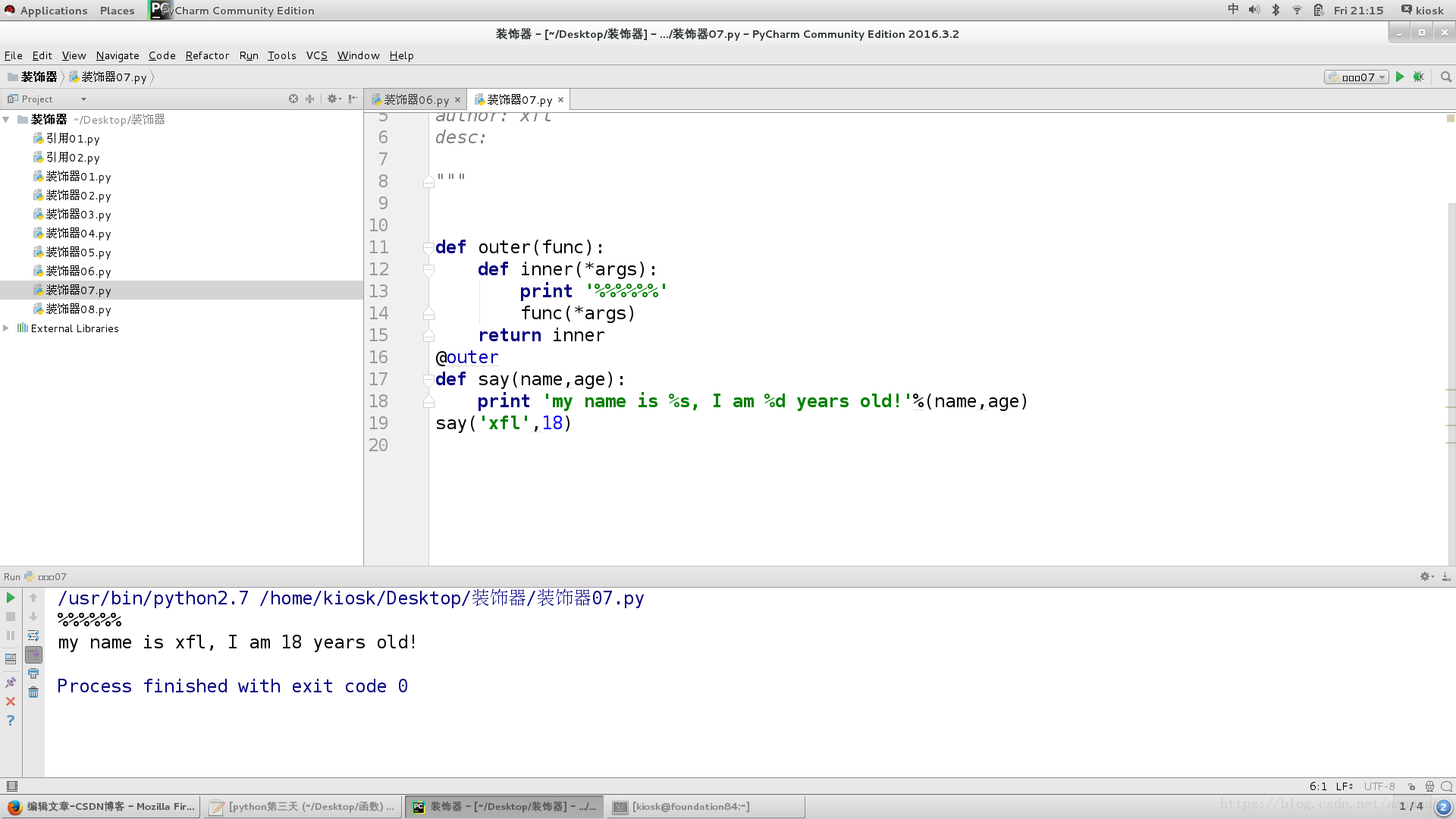Screen dimensions: 1456x819
Task: Click the print icon in Run panel
Action: (33, 673)
